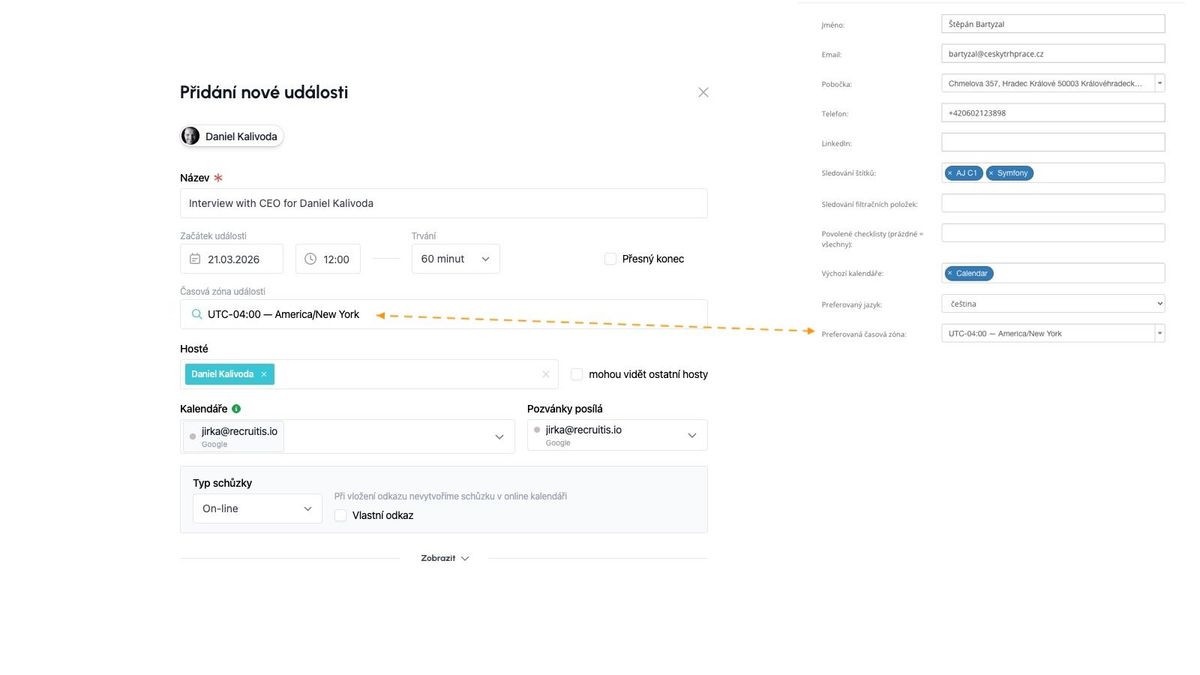
Task: Enable the Přesný konec checkbox
Action: 610,259
